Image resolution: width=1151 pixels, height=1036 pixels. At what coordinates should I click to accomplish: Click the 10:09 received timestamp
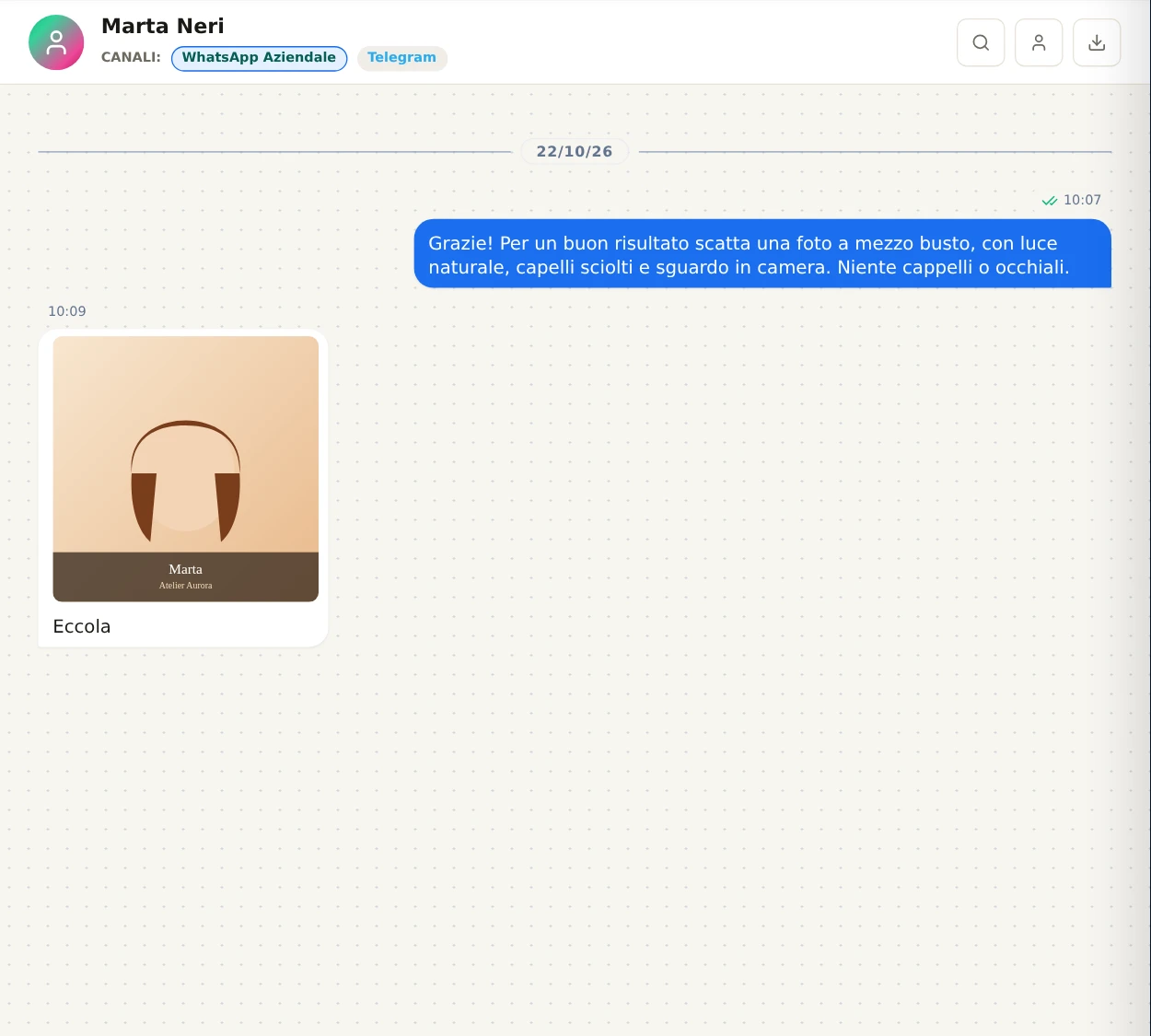(67, 311)
